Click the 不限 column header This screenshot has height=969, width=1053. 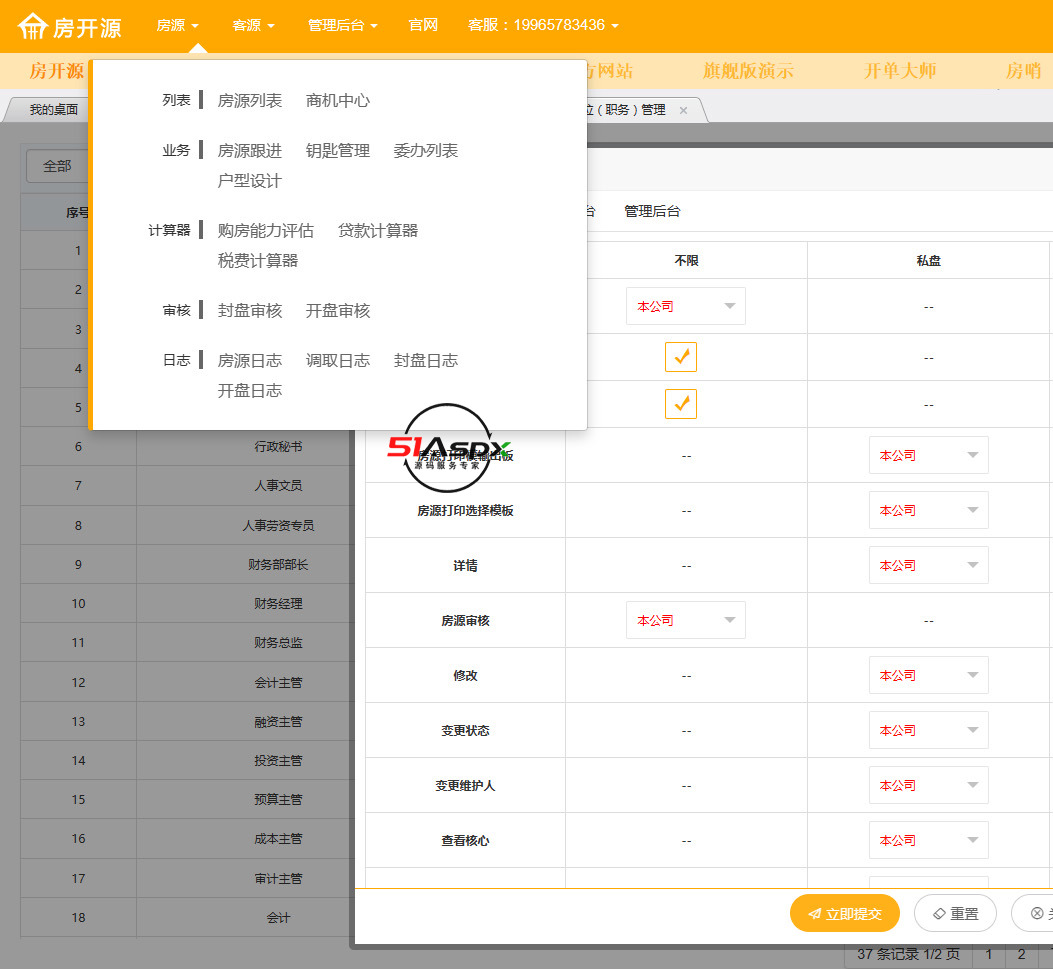[686, 261]
